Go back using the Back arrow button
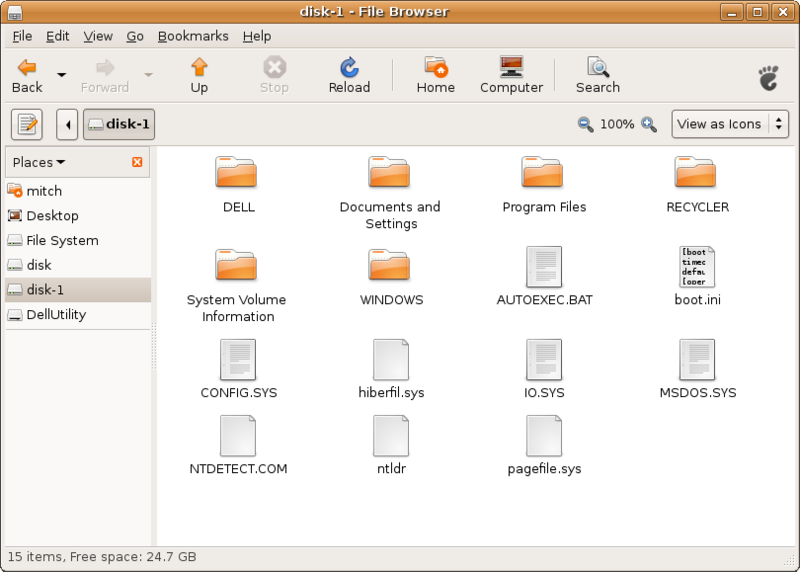 (x=27, y=76)
